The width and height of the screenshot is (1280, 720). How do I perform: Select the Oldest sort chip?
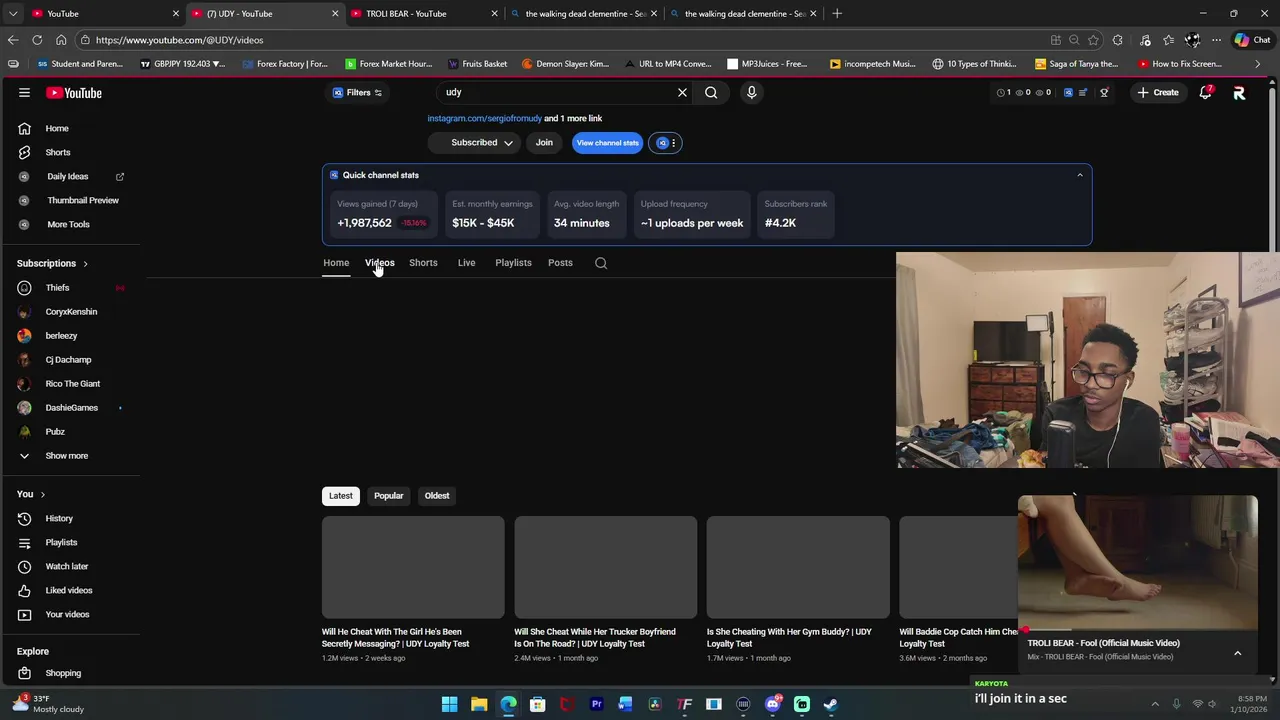[x=437, y=496]
